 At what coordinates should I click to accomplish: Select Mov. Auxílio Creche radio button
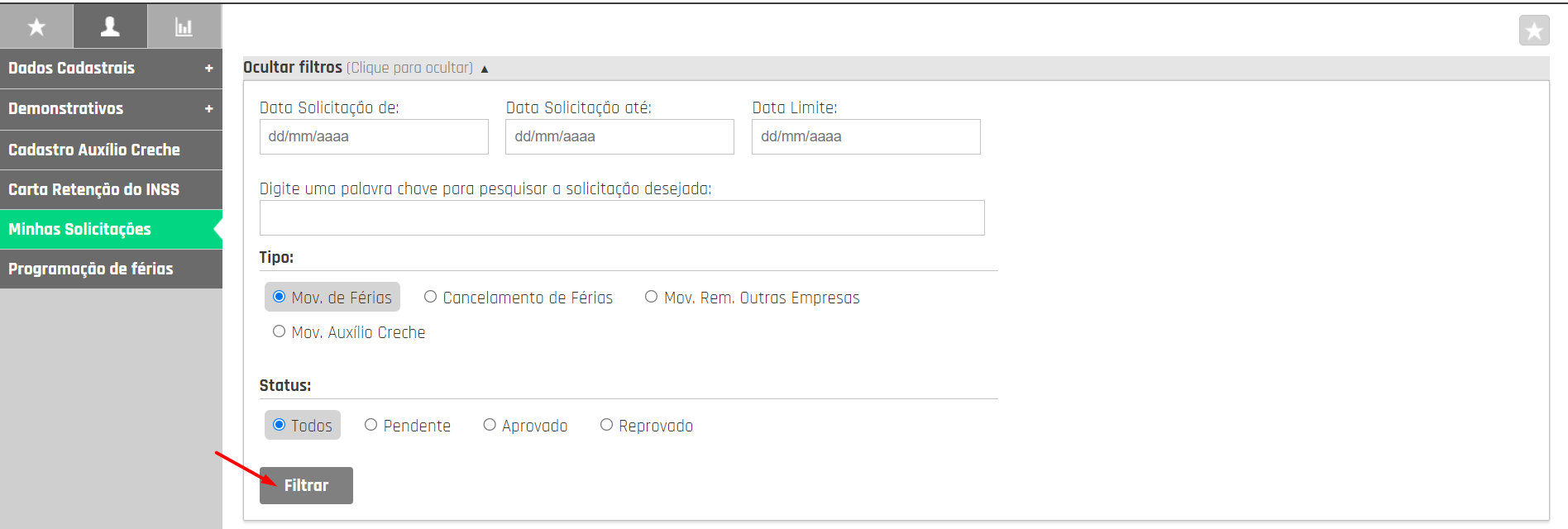280,331
